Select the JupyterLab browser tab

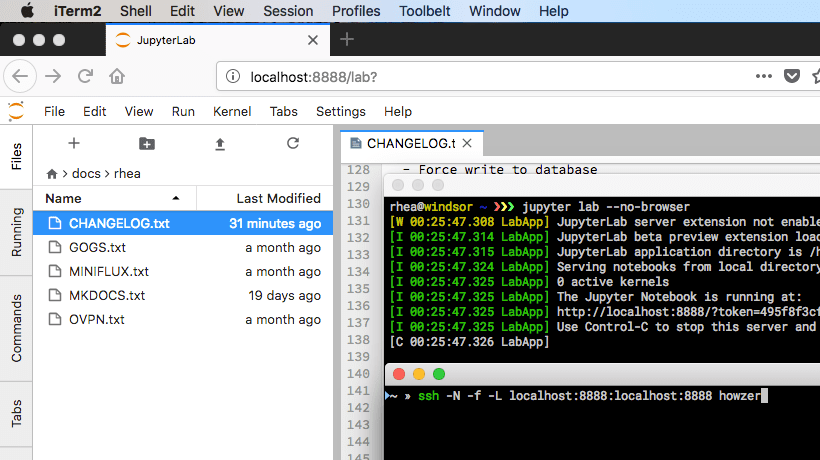click(218, 40)
